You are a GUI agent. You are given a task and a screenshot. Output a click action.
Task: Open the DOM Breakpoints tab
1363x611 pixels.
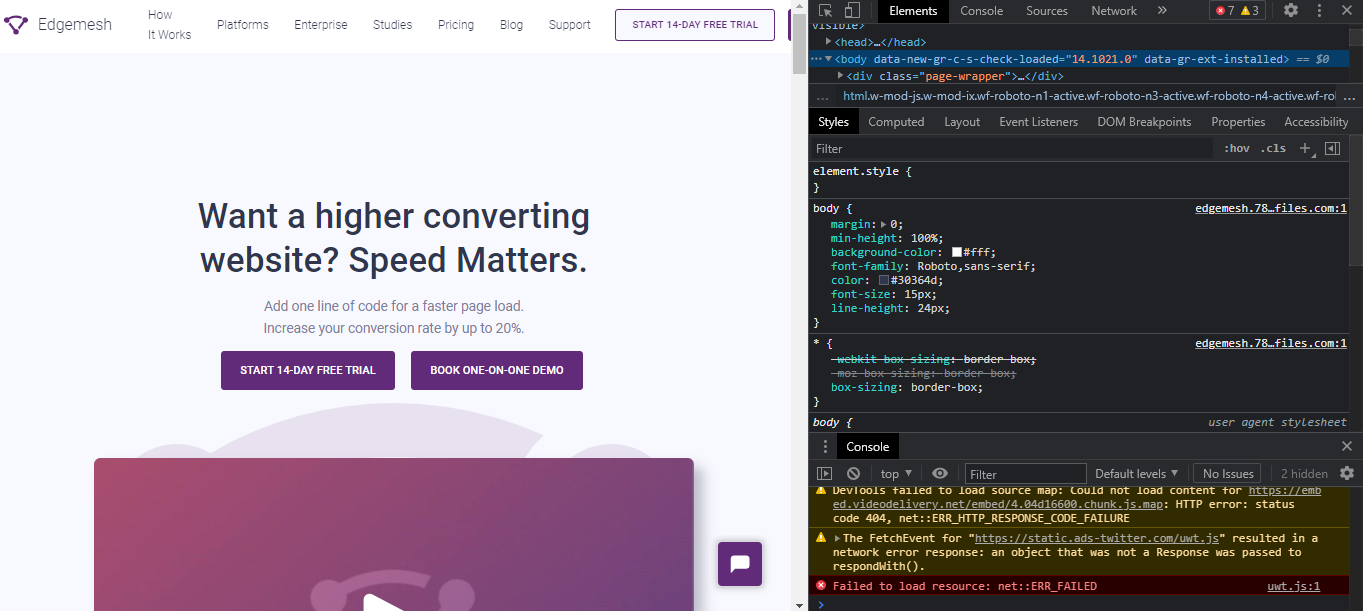pyautogui.click(x=1144, y=122)
